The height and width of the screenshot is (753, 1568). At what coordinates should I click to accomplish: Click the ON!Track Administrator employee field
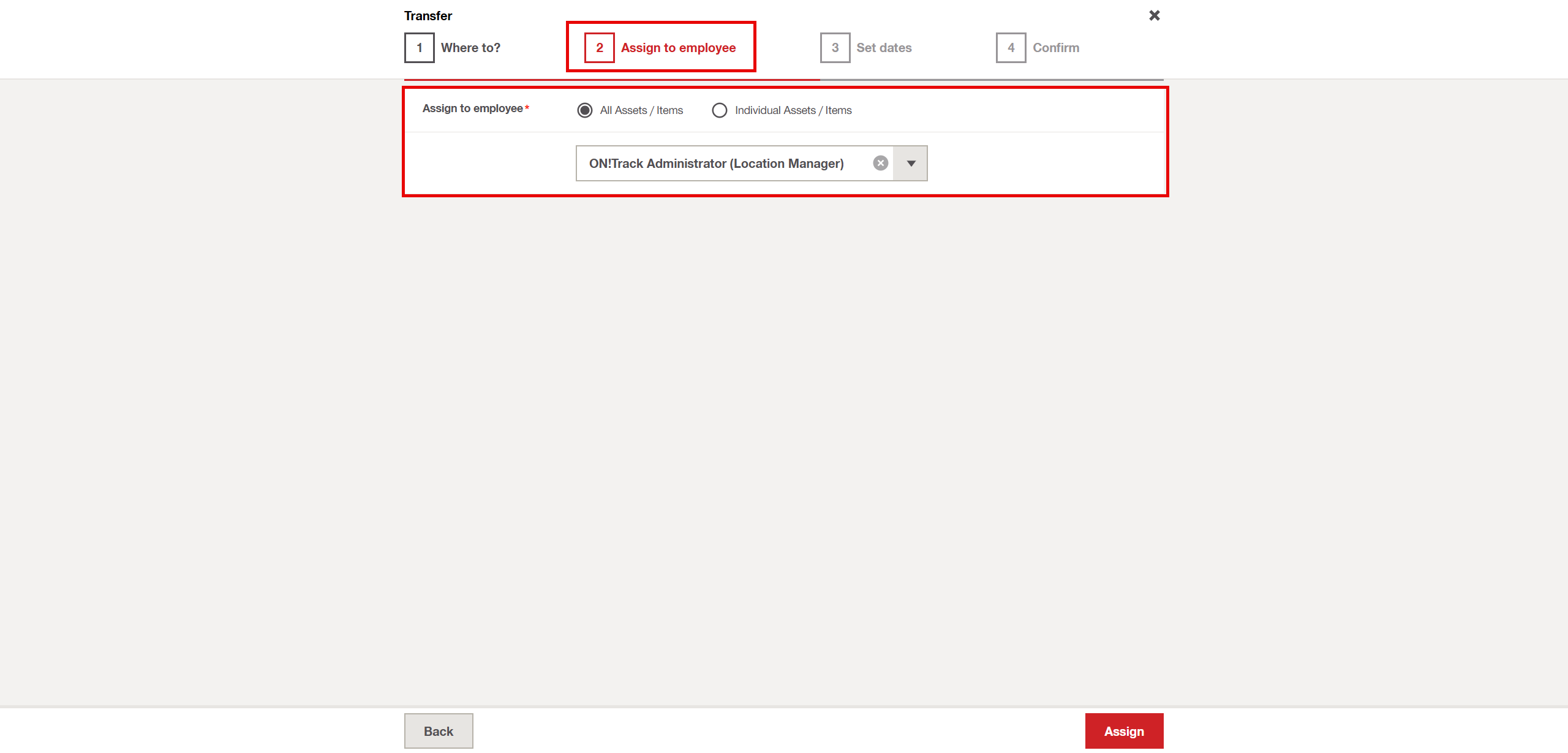coord(717,164)
